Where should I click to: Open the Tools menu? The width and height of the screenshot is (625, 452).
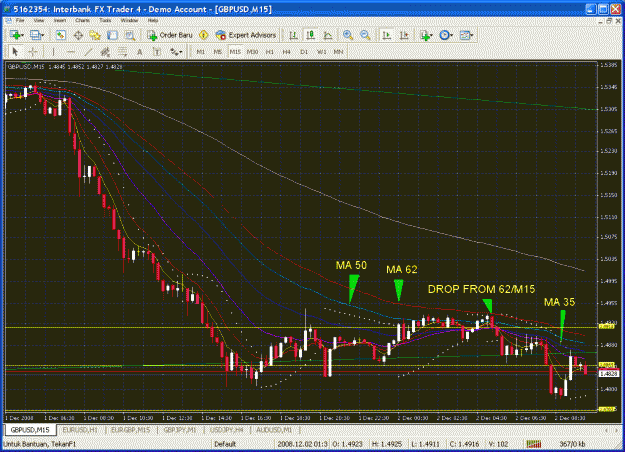[x=105, y=20]
